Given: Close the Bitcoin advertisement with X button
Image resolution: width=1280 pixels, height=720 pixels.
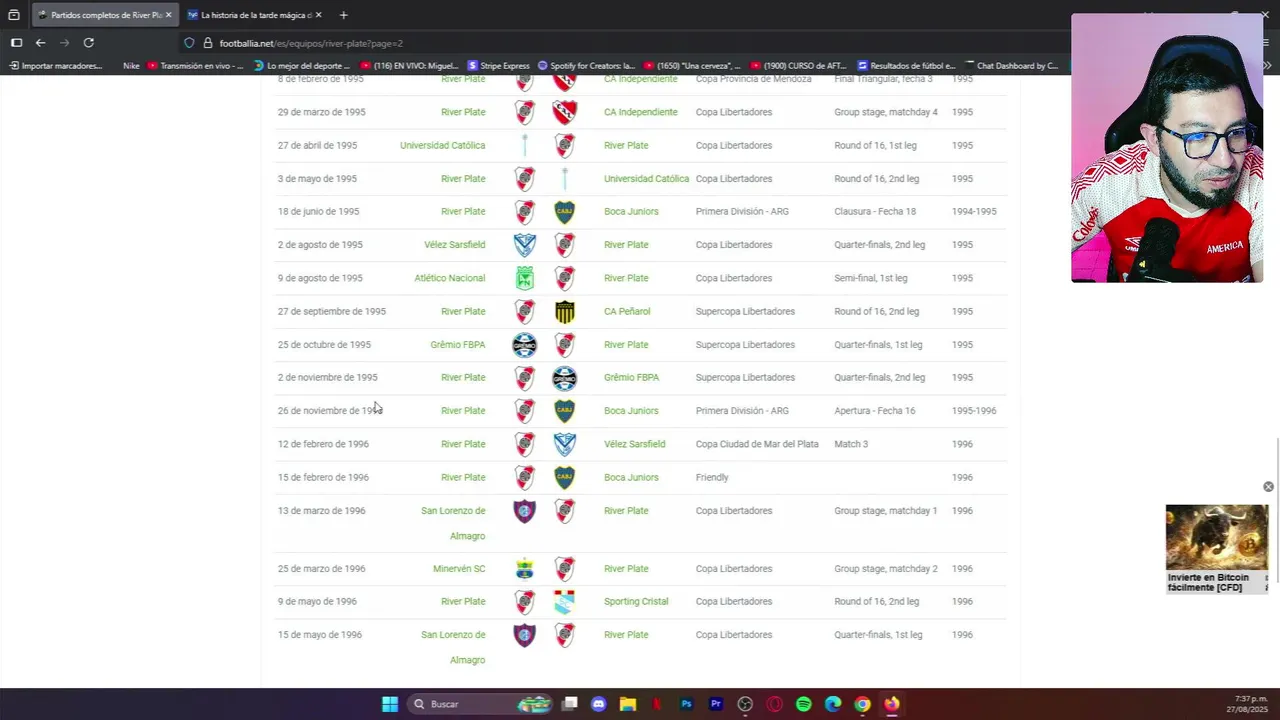Looking at the screenshot, I should [1268, 487].
